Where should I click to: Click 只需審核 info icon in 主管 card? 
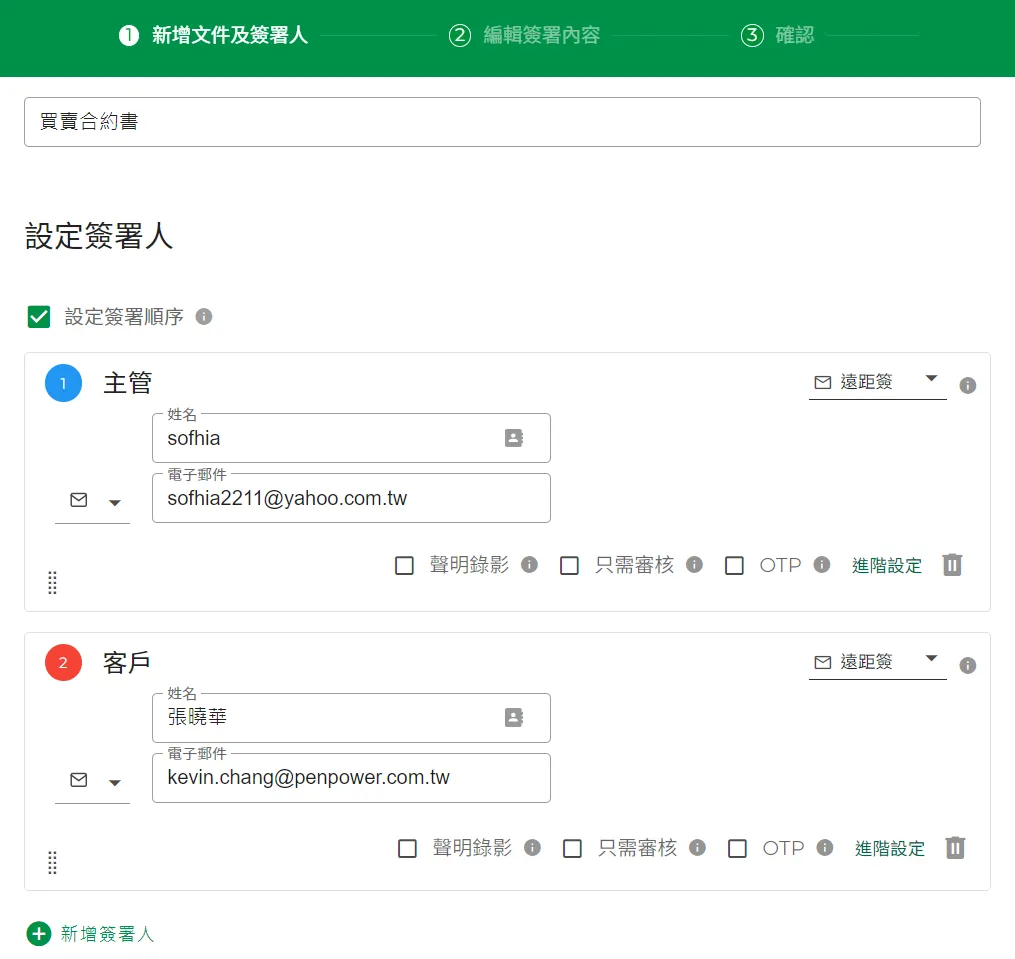click(x=695, y=565)
